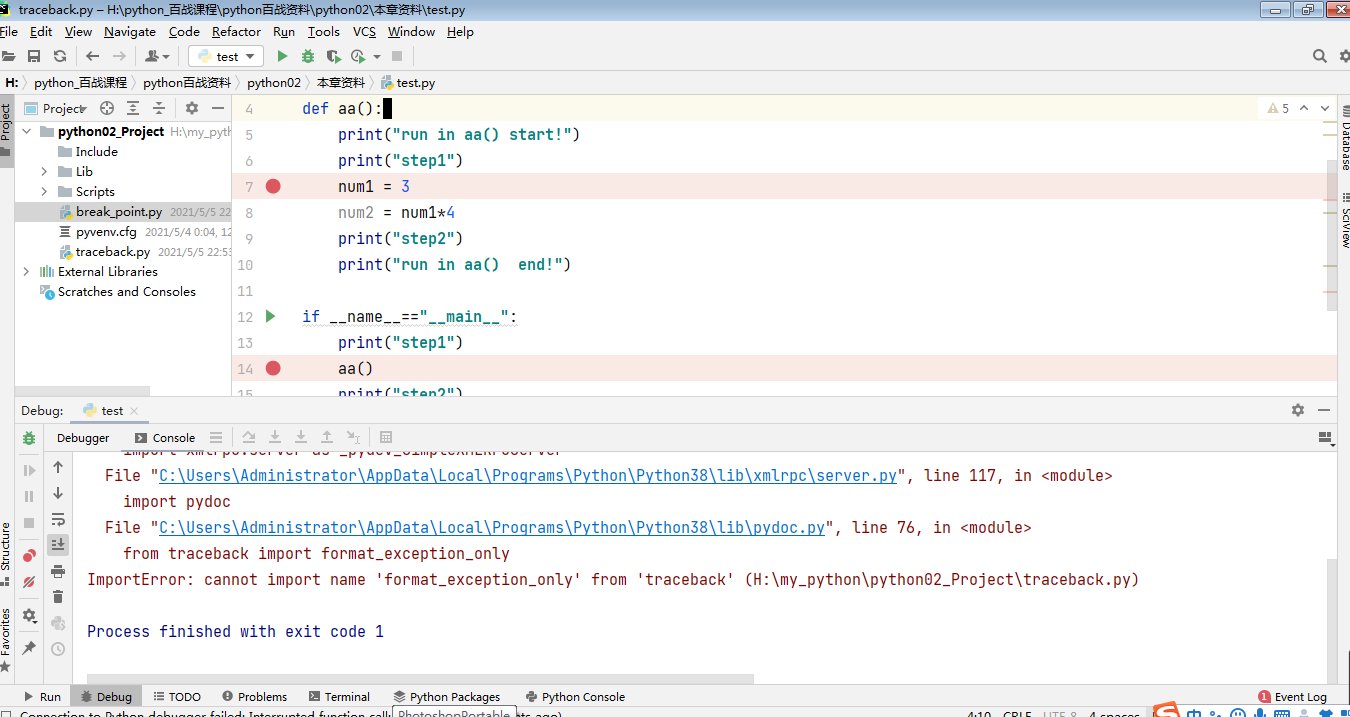Open the Refactor menu
The image size is (1350, 717).
[236, 32]
